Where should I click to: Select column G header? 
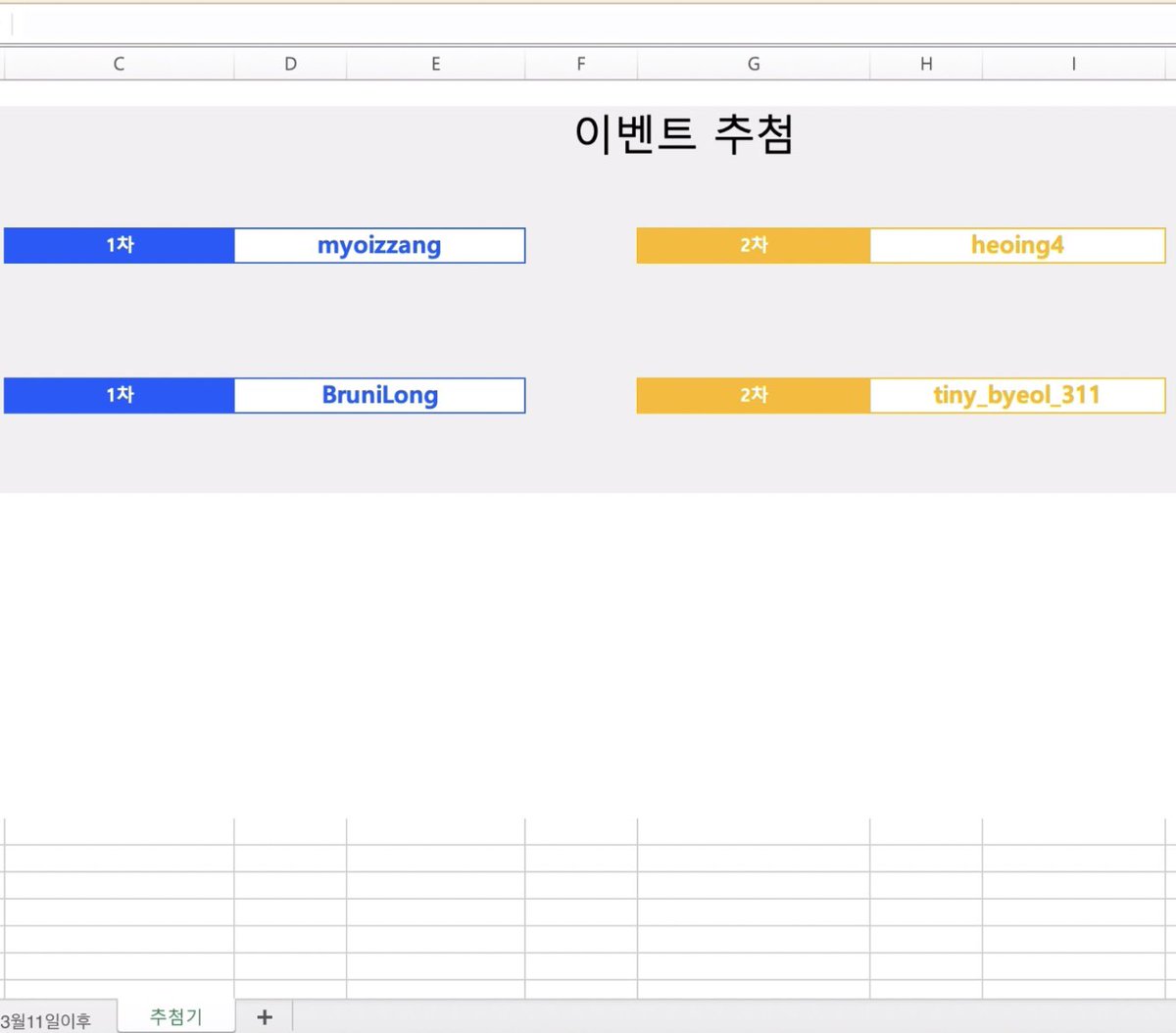754,64
